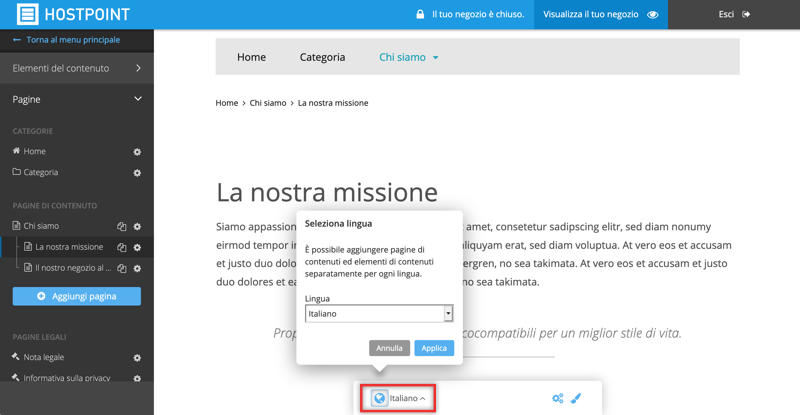The height and width of the screenshot is (415, 800).
Task: Duplicate La nostra missione page via copy icon
Action: pyautogui.click(x=121, y=247)
